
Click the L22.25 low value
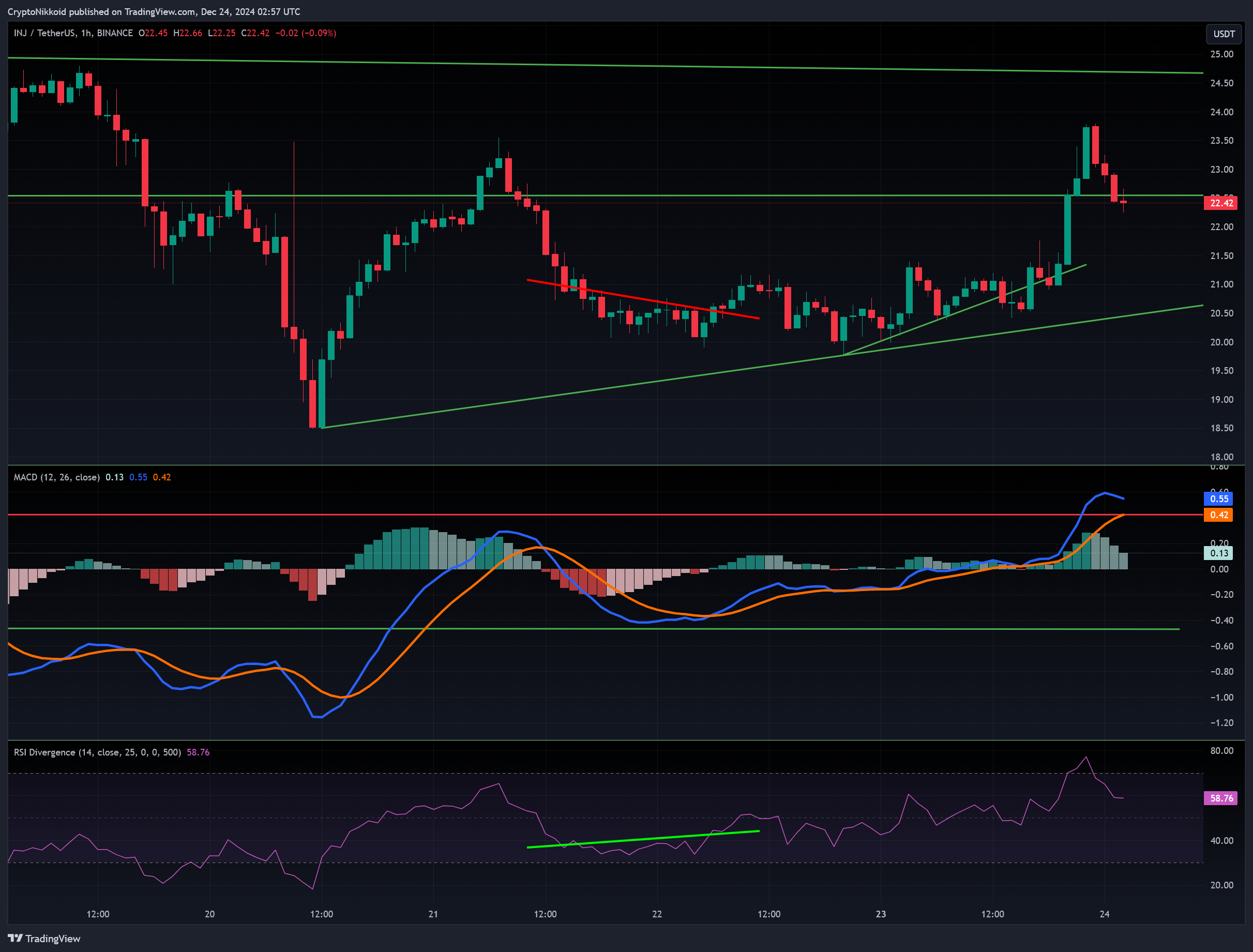[221, 33]
